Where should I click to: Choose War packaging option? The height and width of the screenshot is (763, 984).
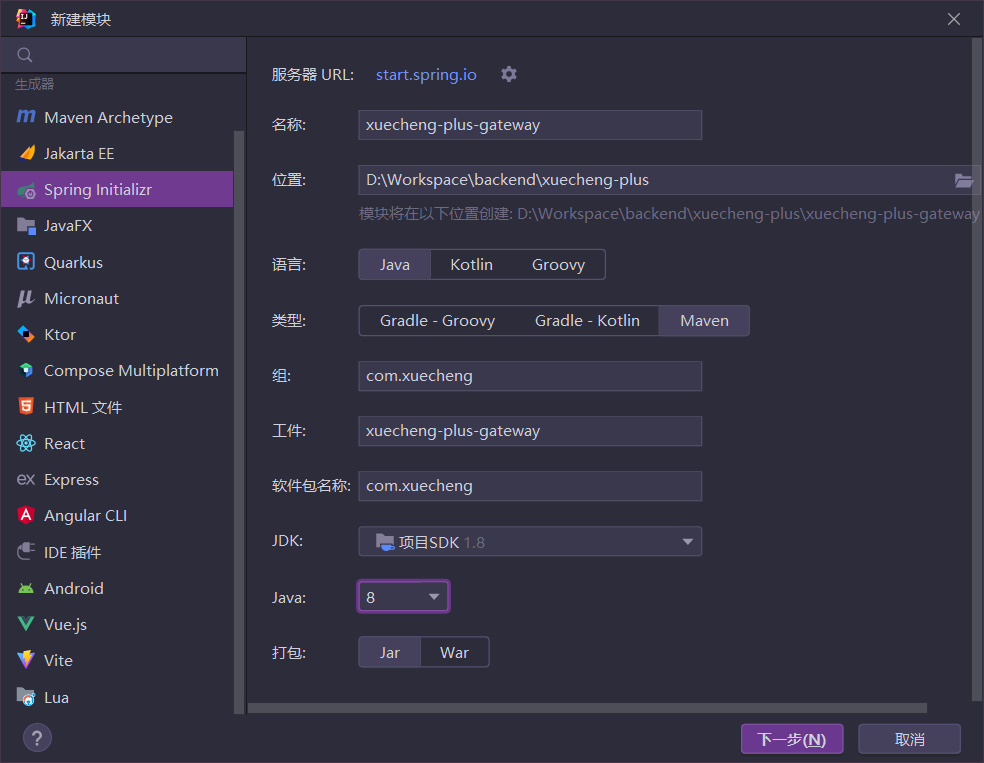pos(454,652)
